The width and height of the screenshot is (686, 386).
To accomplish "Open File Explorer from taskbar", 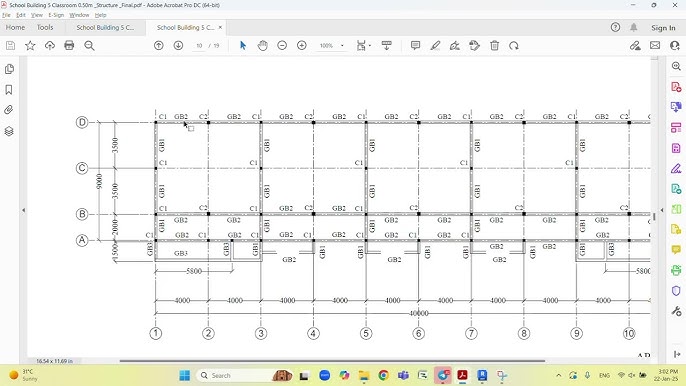I will pos(364,375).
